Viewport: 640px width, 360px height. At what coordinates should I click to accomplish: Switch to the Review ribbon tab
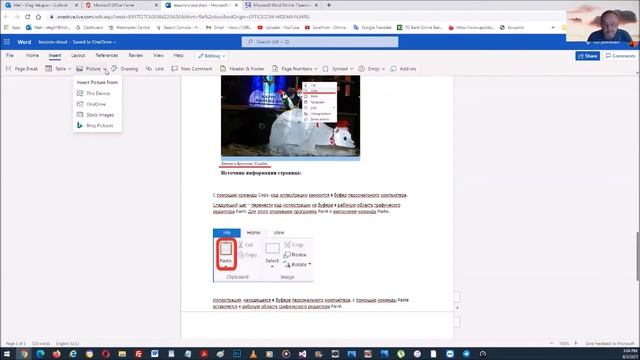(136, 56)
